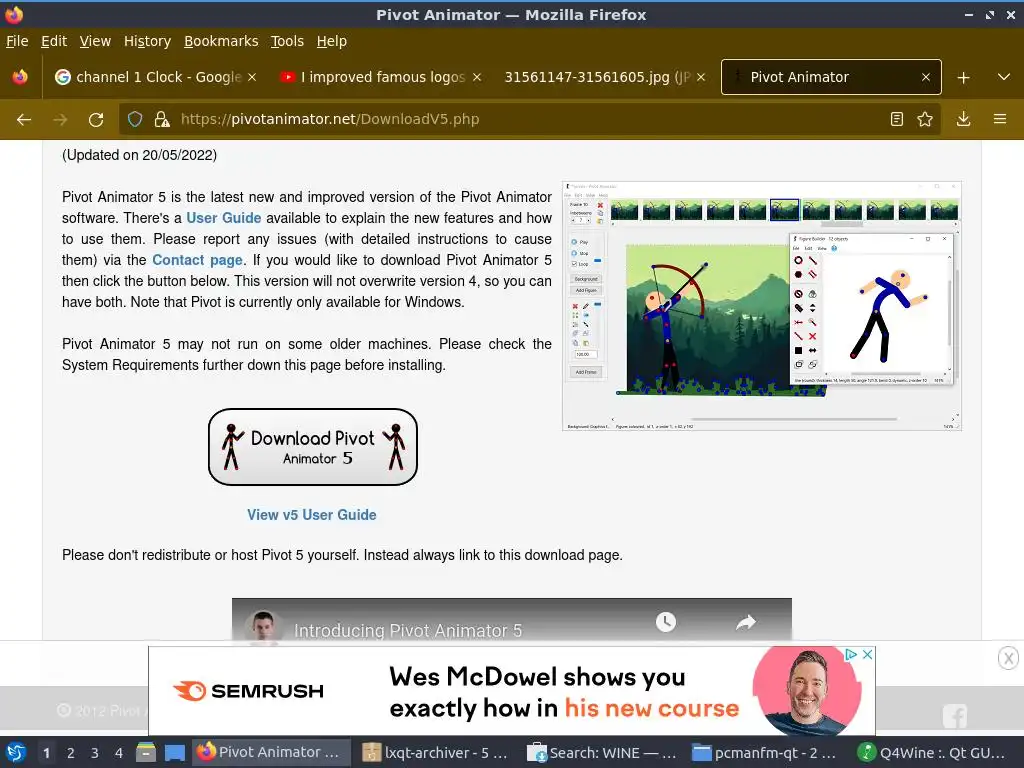Image resolution: width=1024 pixels, height=768 pixels.
Task: List all tabs dropdown arrow
Action: (1004, 77)
